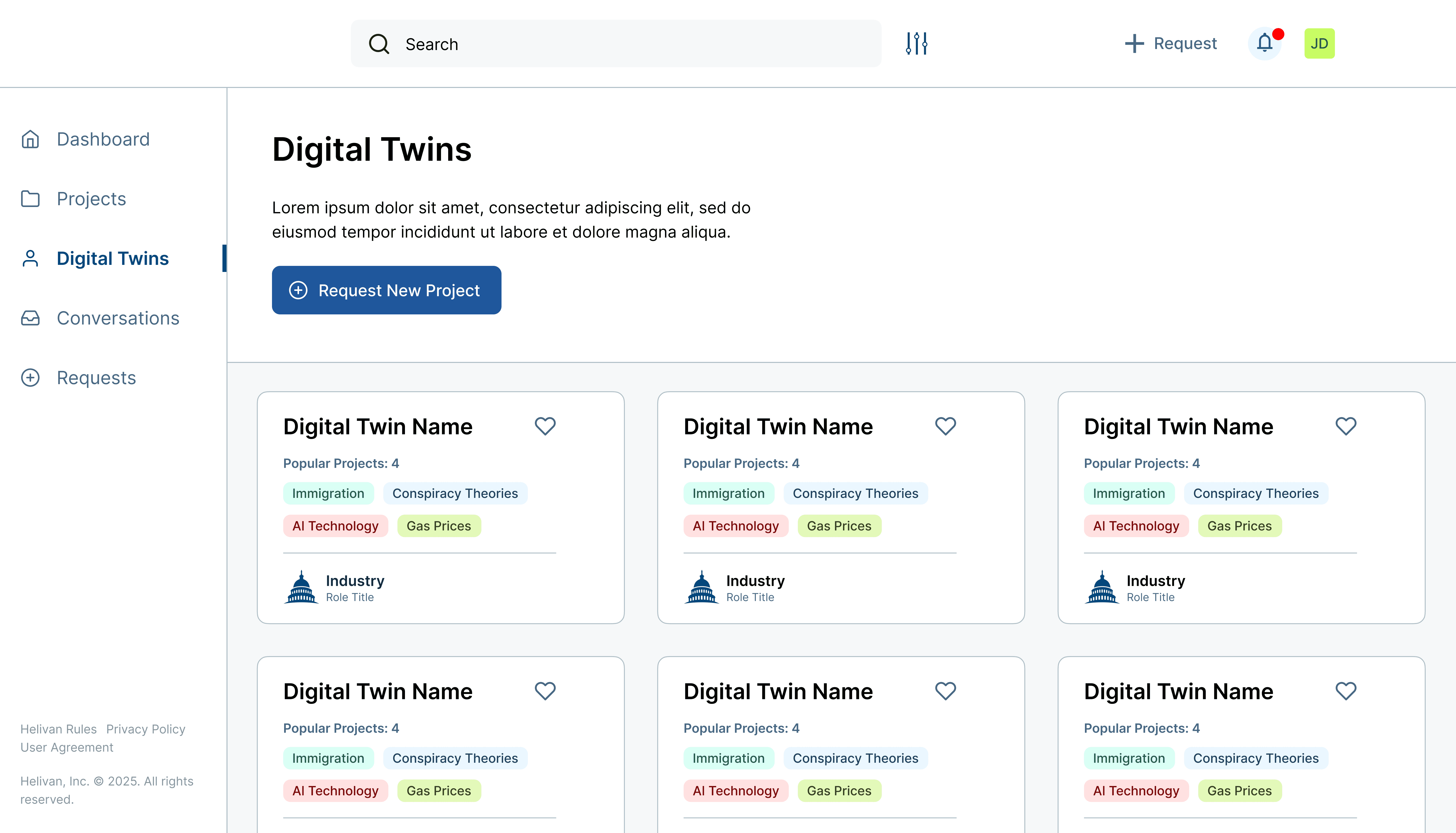This screenshot has width=1456, height=833.
Task: Open the Privacy Policy link
Action: click(x=145, y=729)
